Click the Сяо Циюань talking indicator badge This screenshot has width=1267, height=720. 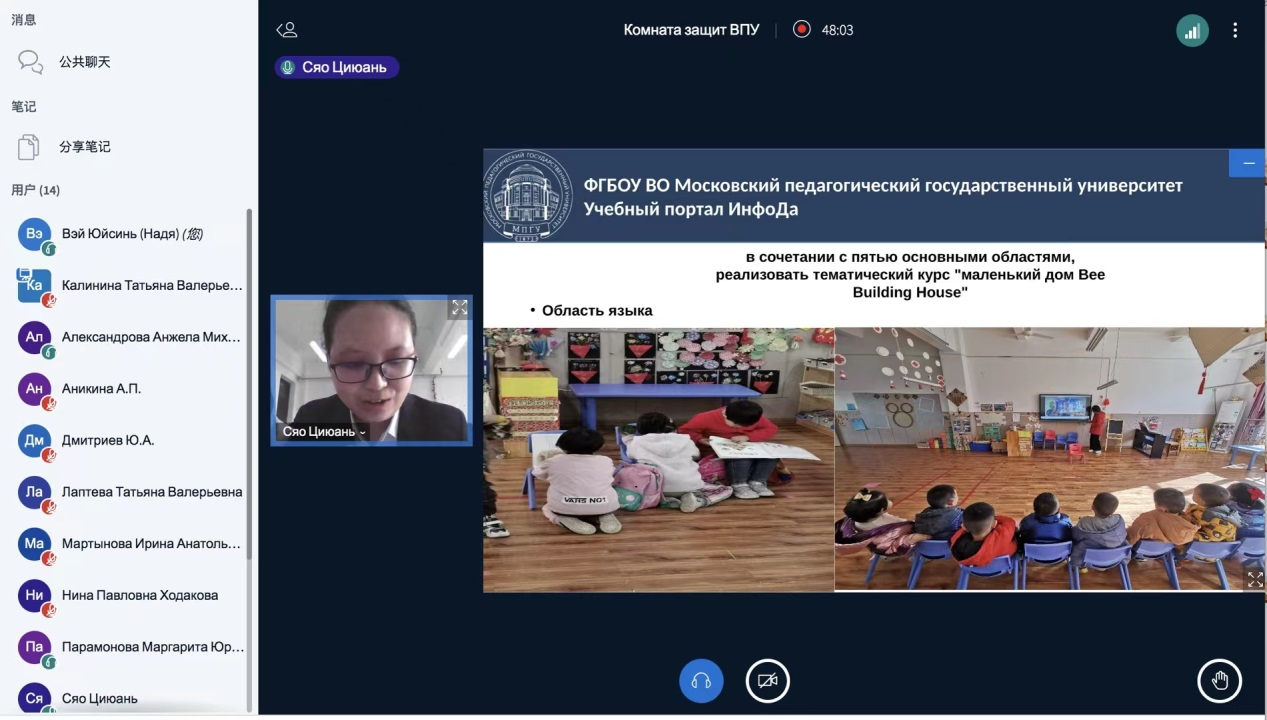337,67
